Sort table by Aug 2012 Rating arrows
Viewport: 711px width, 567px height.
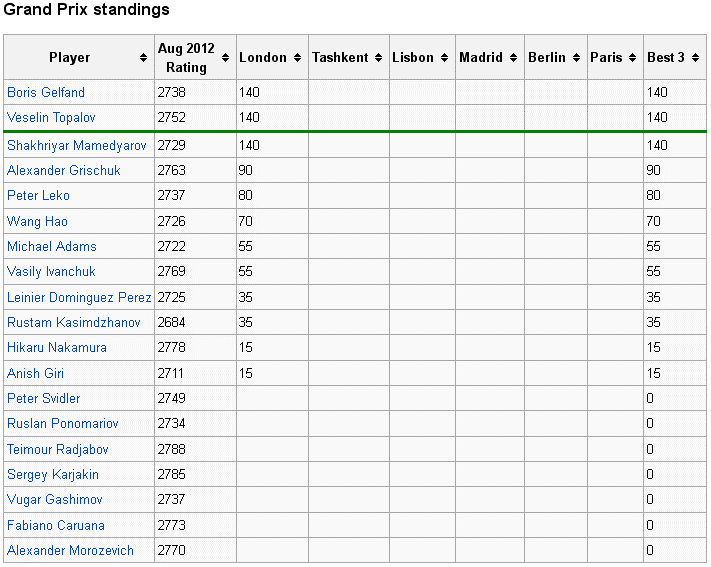226,58
